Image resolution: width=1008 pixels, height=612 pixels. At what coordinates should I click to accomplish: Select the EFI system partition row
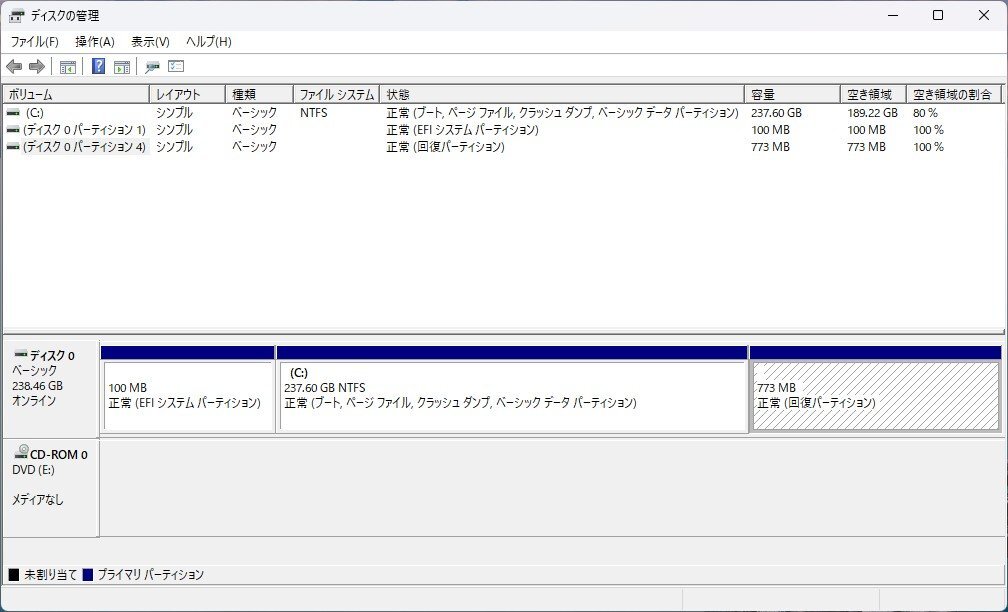[x=80, y=129]
